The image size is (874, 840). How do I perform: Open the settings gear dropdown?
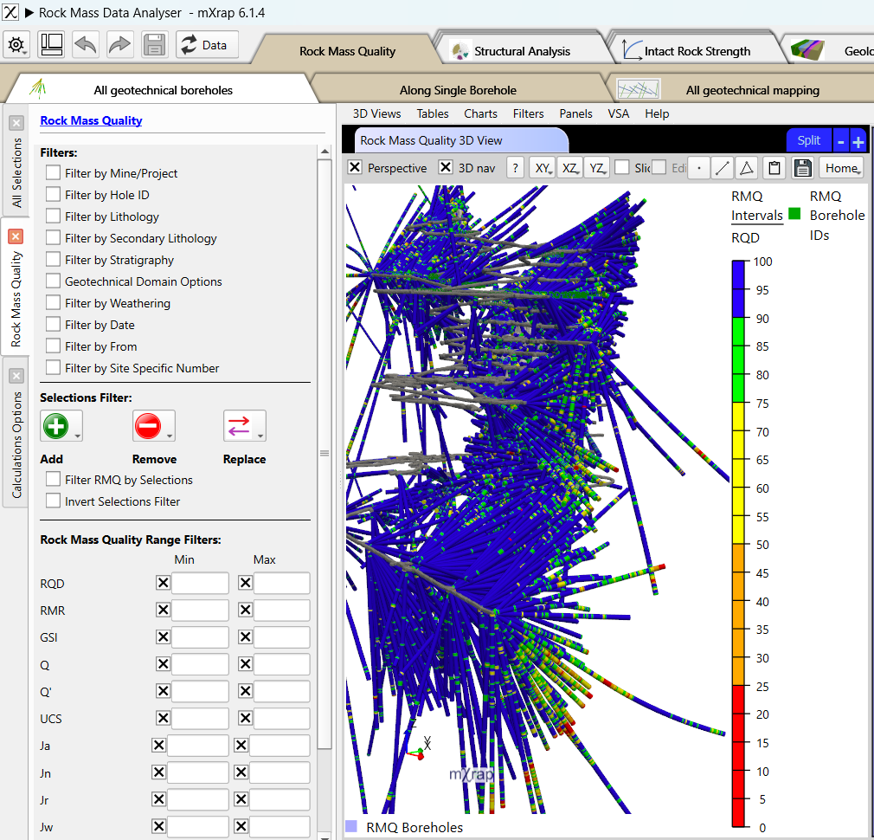[x=17, y=45]
